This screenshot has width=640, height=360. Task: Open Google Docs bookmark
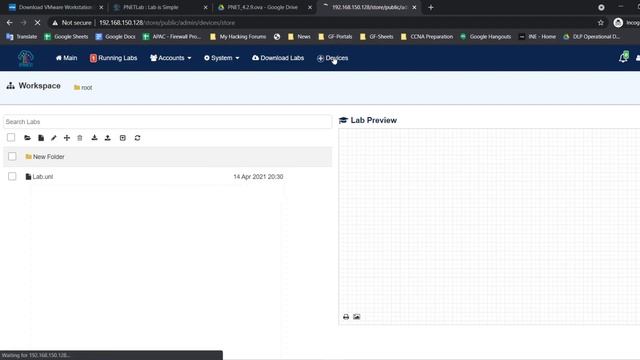point(115,37)
